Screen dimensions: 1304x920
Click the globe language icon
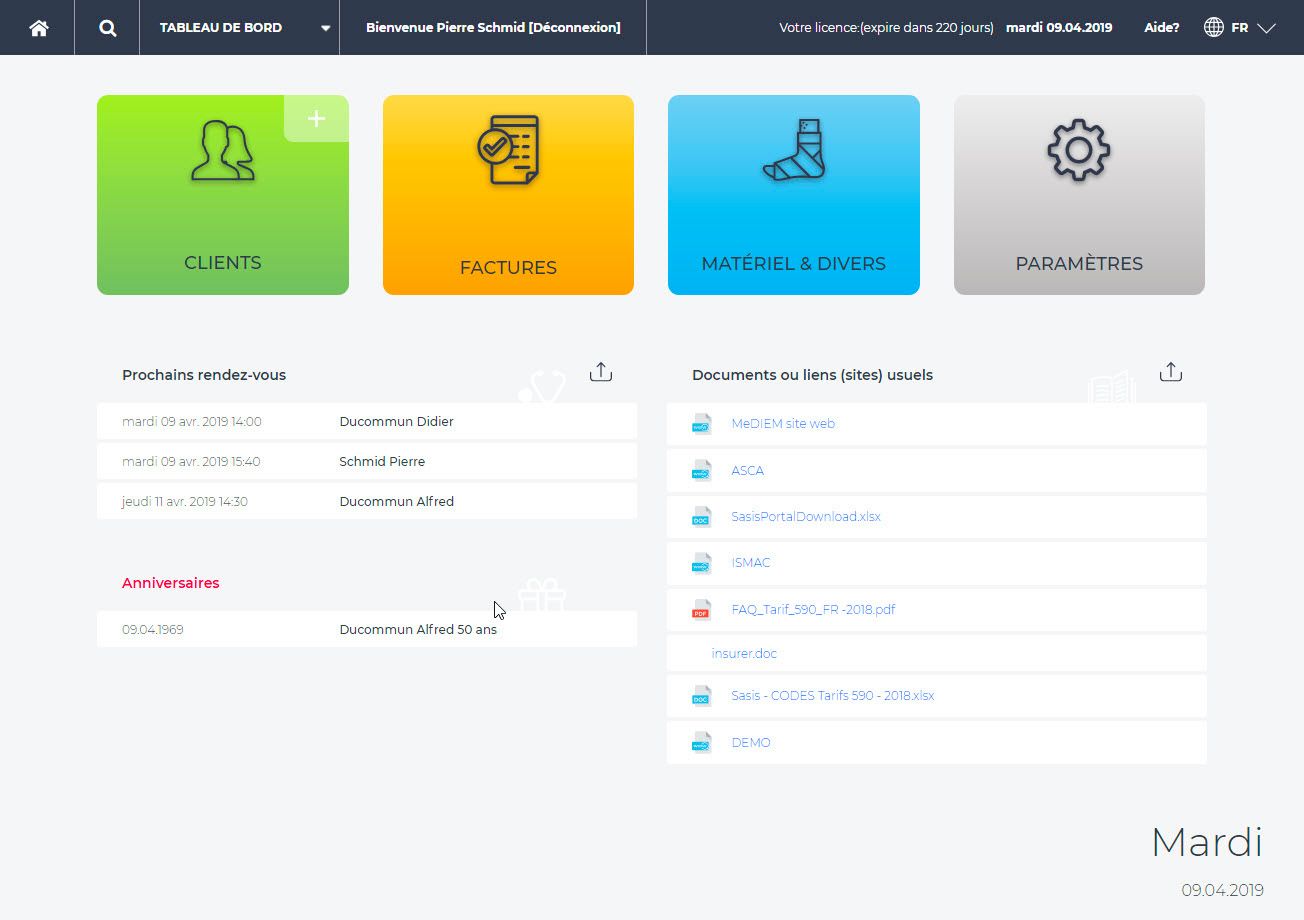point(1213,28)
